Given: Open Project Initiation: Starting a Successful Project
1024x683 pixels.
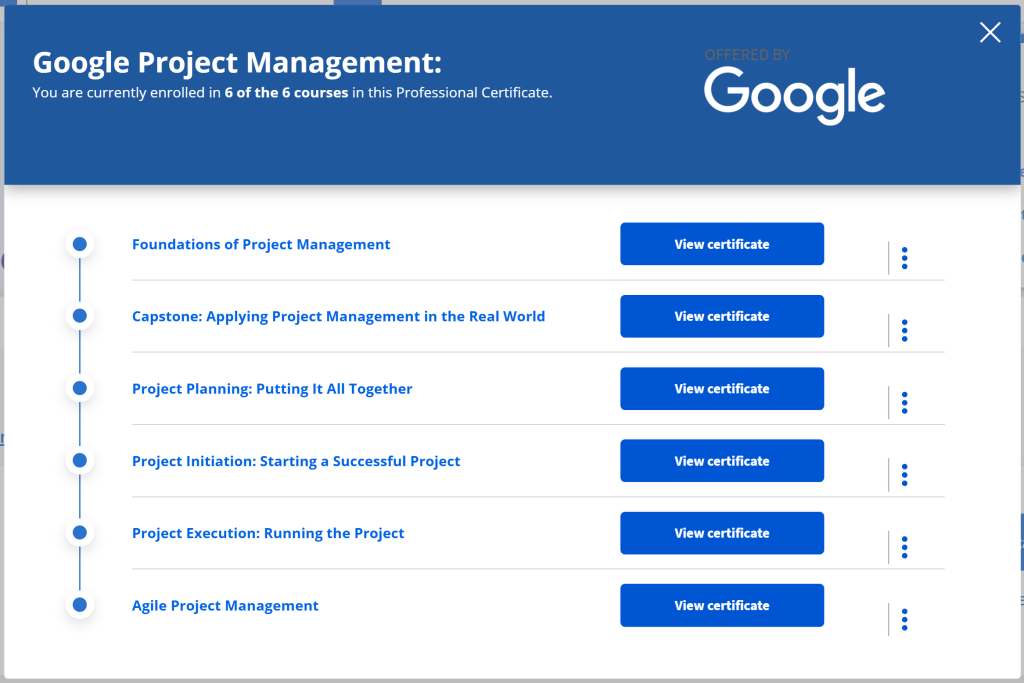Looking at the screenshot, I should 296,461.
